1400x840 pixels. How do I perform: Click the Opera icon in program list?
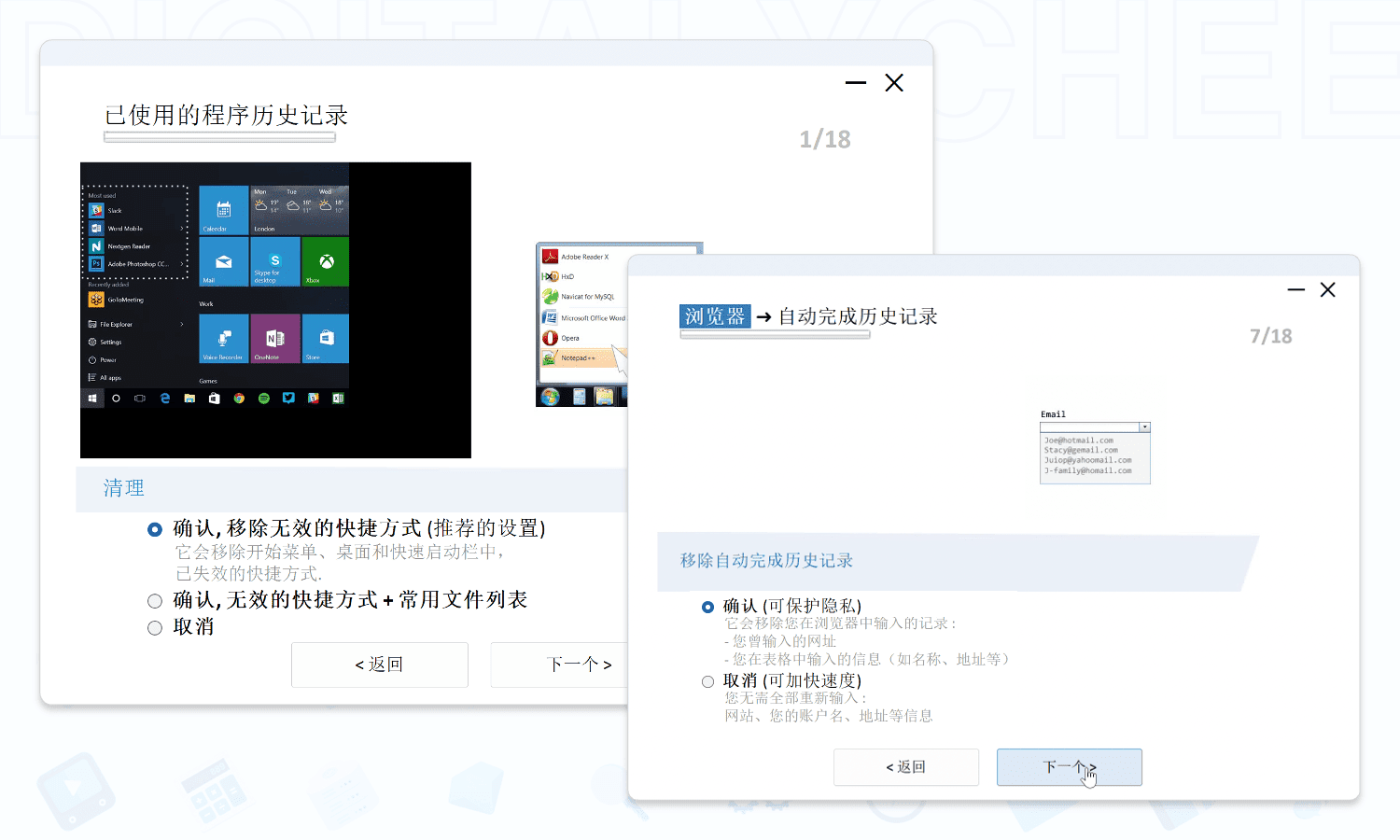[x=551, y=338]
